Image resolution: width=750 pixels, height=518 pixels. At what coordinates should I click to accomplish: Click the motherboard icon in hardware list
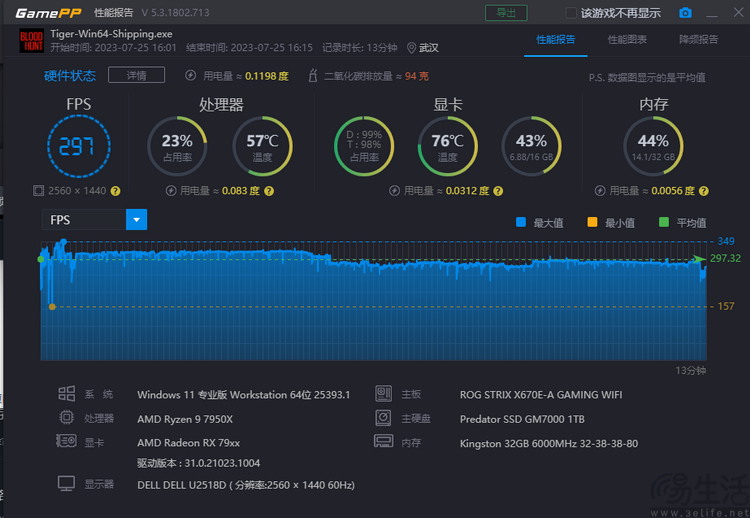[x=384, y=394]
